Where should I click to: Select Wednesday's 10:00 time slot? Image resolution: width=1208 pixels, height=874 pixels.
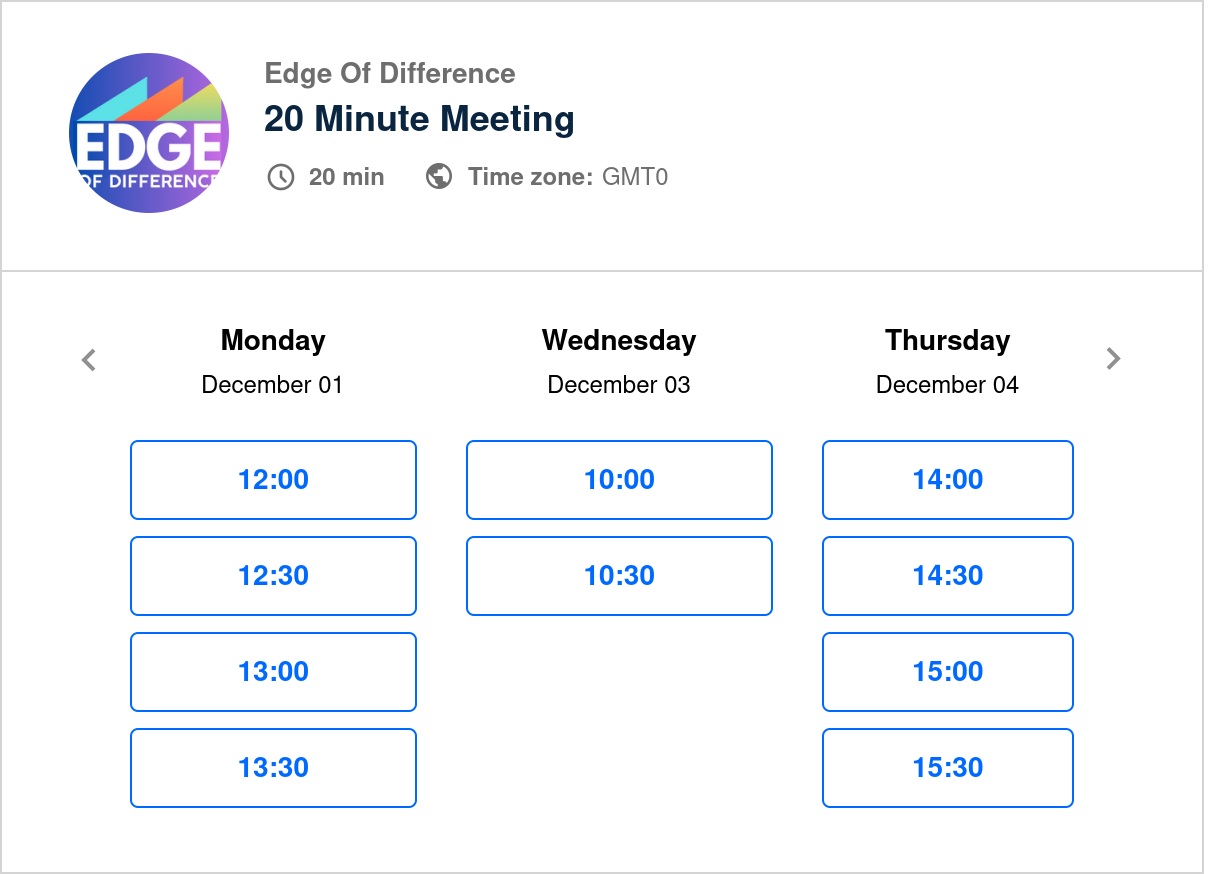619,480
